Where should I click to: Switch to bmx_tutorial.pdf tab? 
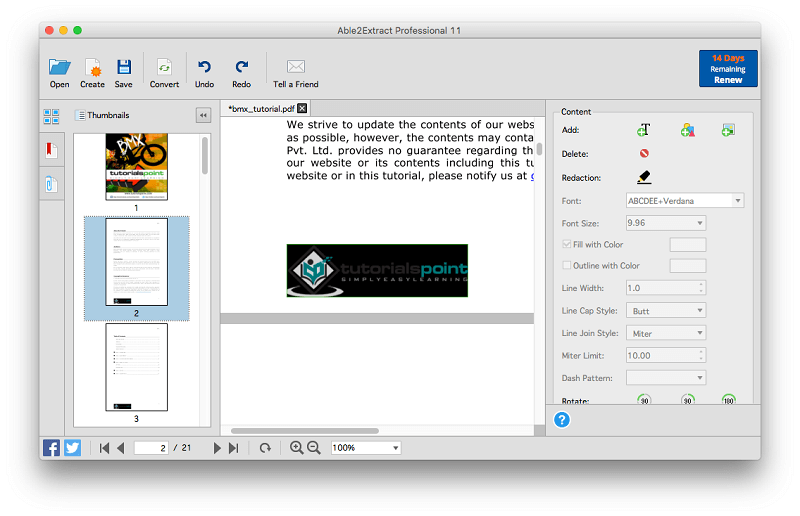coord(261,109)
